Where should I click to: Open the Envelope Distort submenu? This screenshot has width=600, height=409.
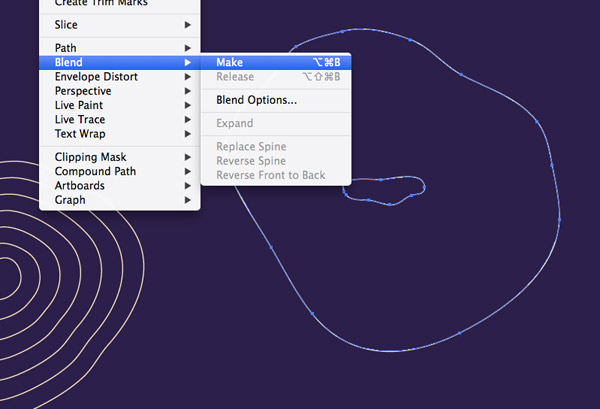[x=96, y=77]
